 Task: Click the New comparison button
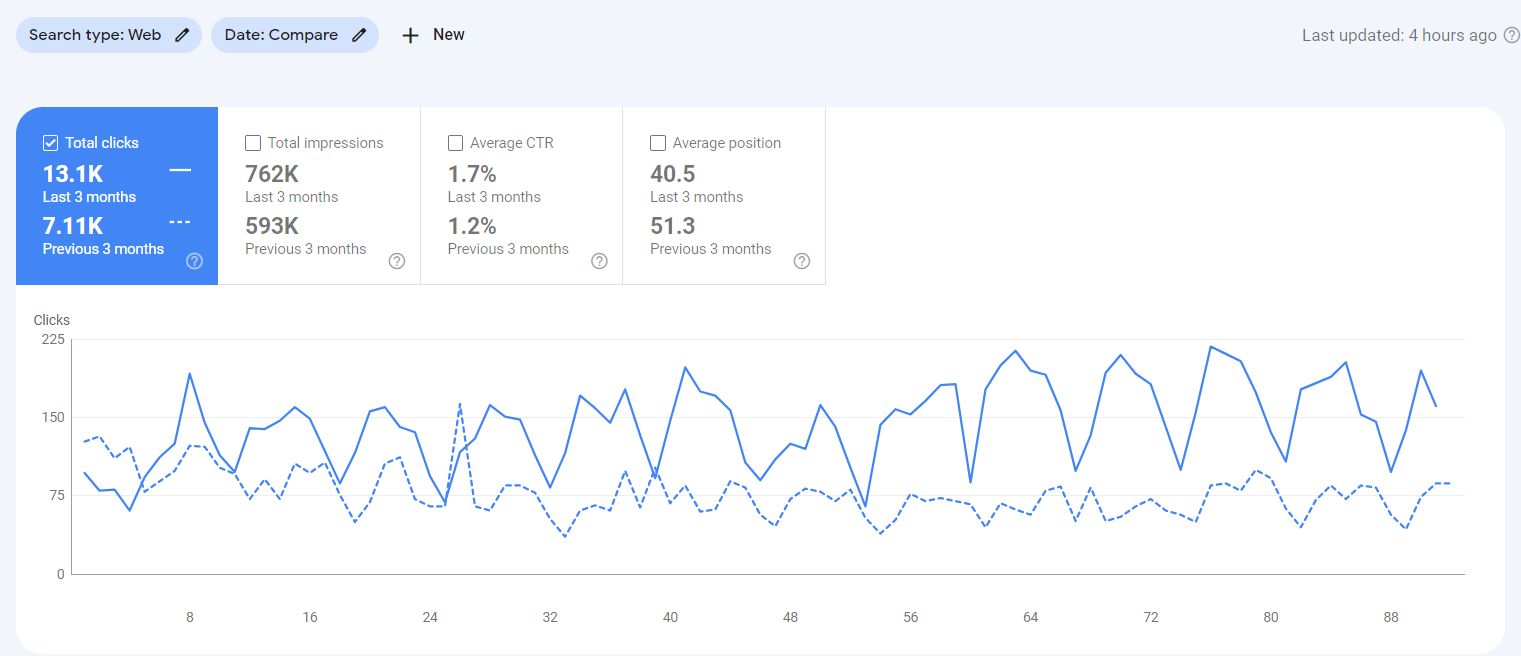432,34
